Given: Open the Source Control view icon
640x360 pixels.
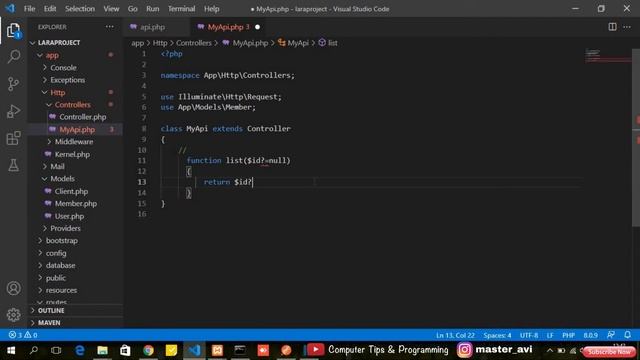Looking at the screenshot, I should (13, 84).
